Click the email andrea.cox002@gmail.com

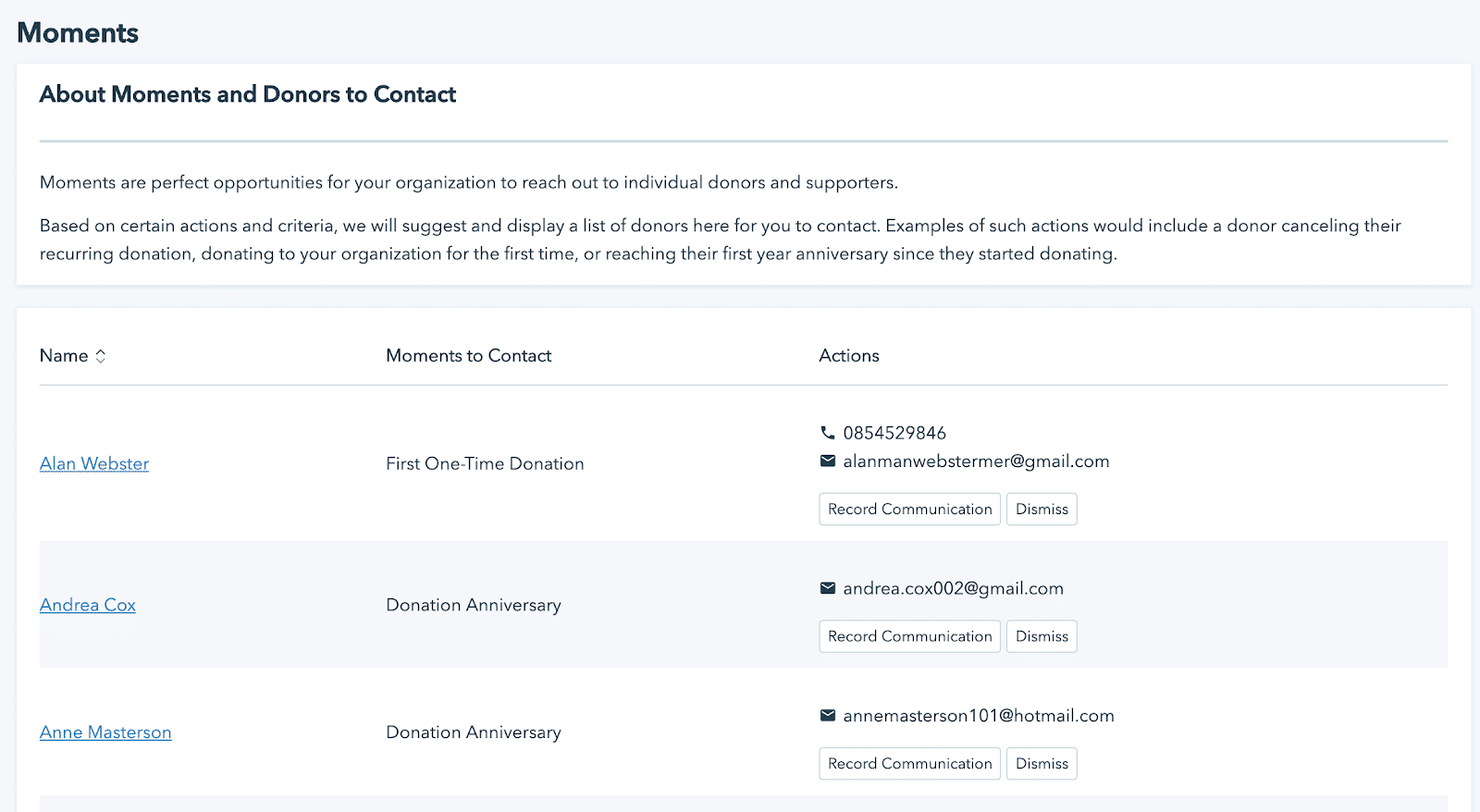pyautogui.click(x=953, y=588)
